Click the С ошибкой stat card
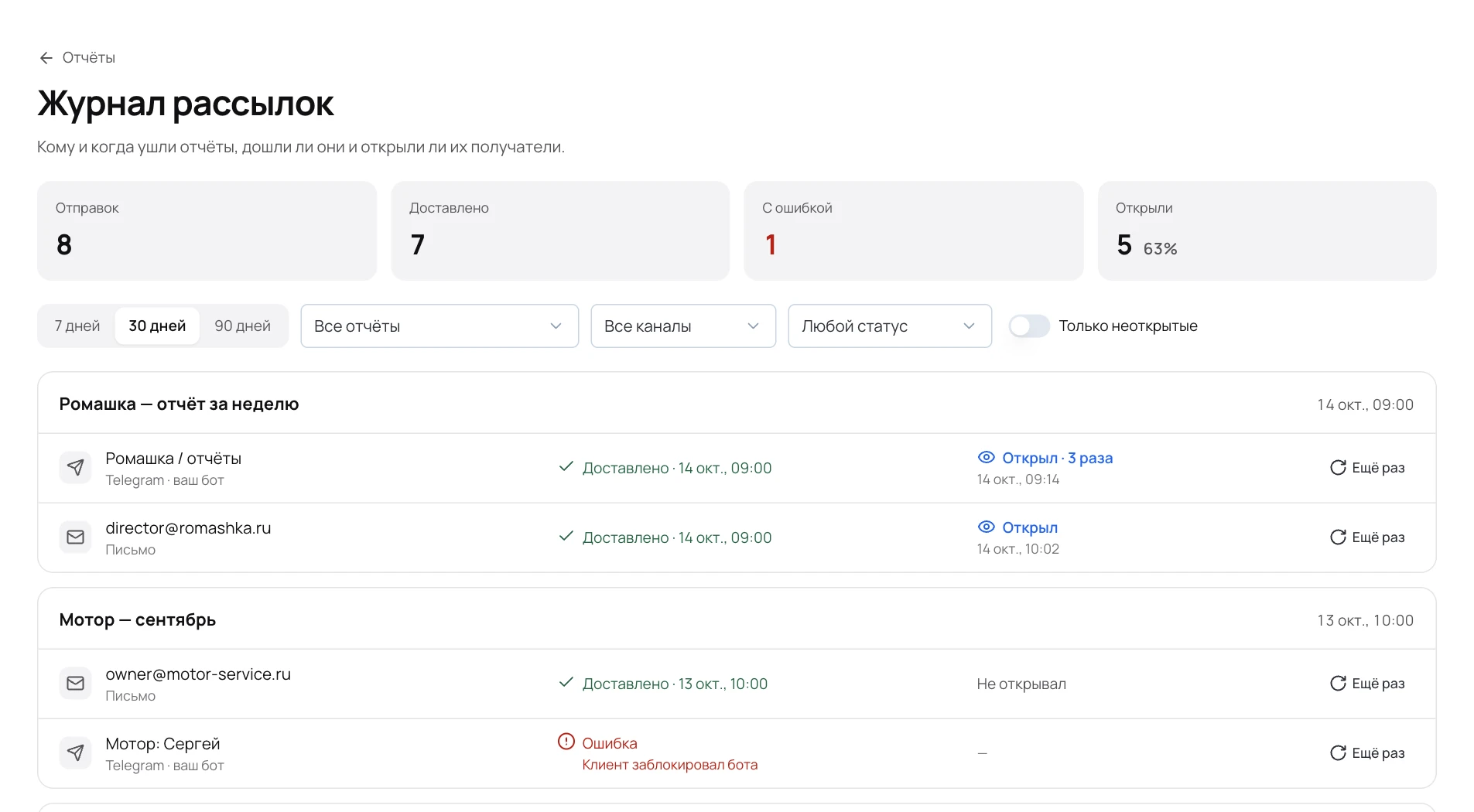 point(914,231)
